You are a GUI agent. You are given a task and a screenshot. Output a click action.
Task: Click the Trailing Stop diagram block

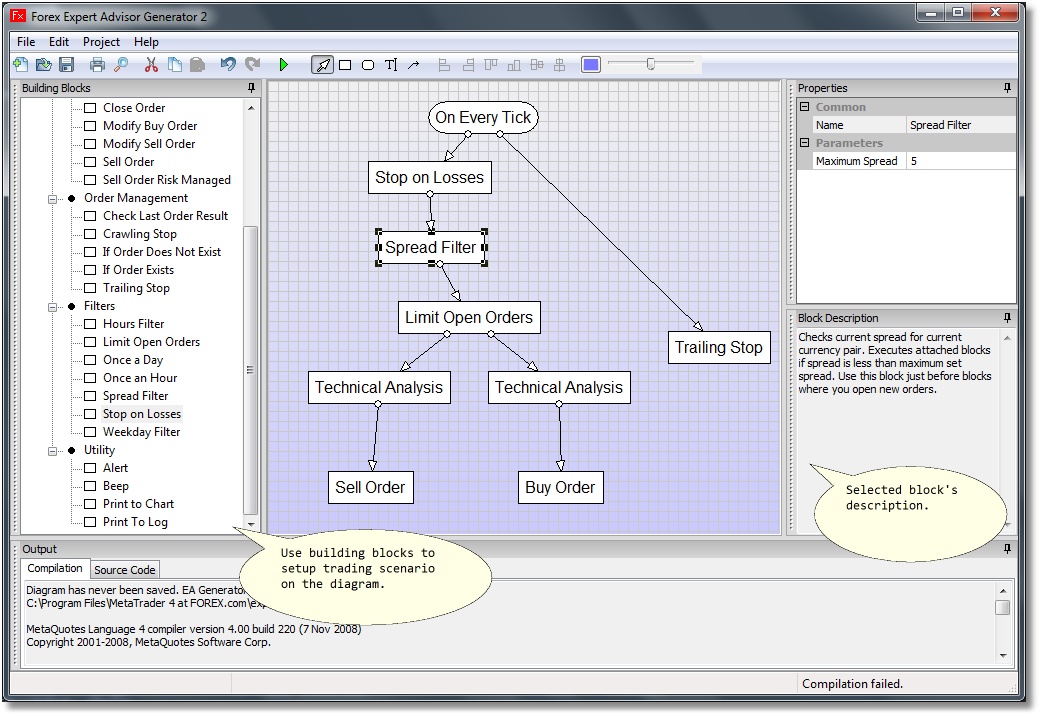pyautogui.click(x=718, y=348)
